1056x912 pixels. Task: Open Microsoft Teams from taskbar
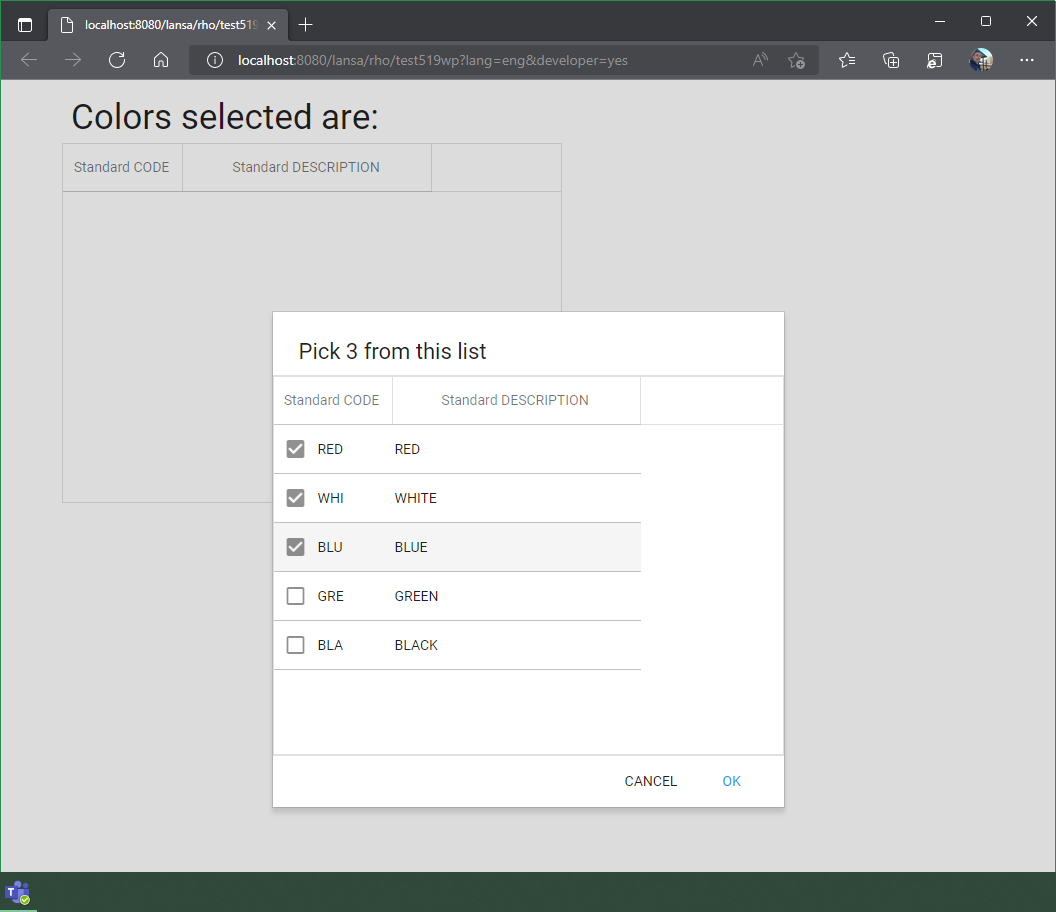(x=18, y=893)
